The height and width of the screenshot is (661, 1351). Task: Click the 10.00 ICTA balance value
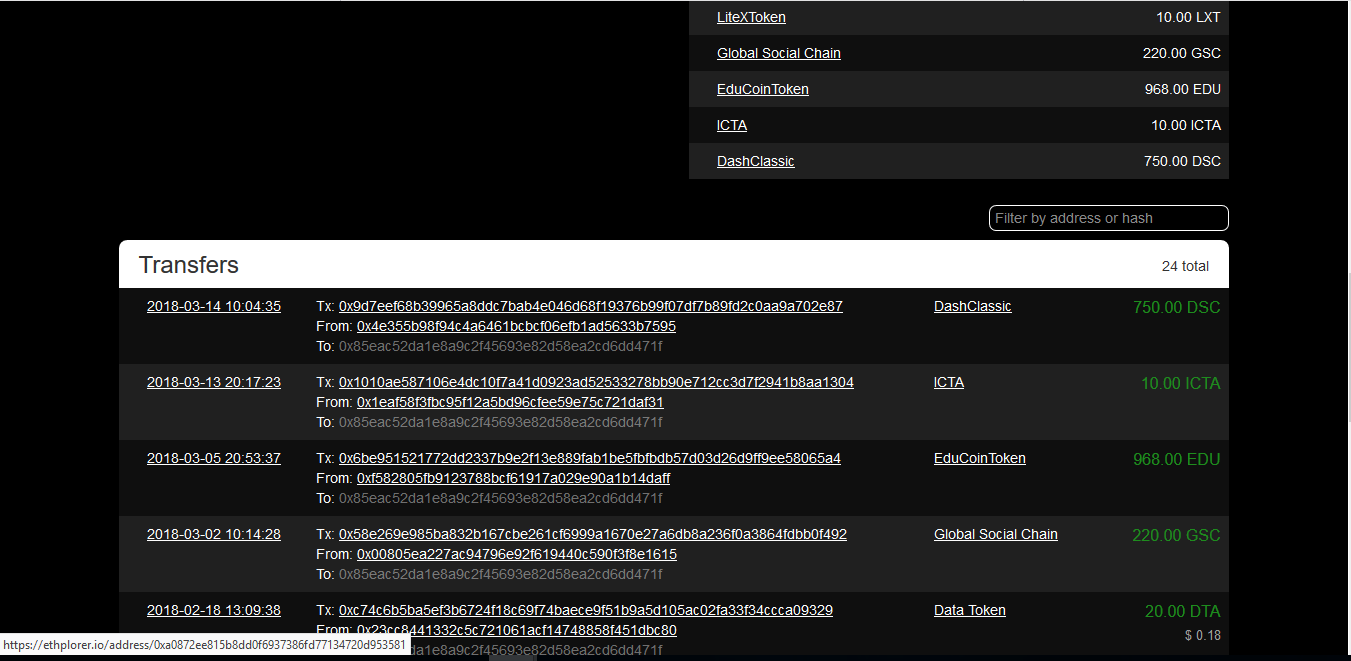[x=1186, y=125]
